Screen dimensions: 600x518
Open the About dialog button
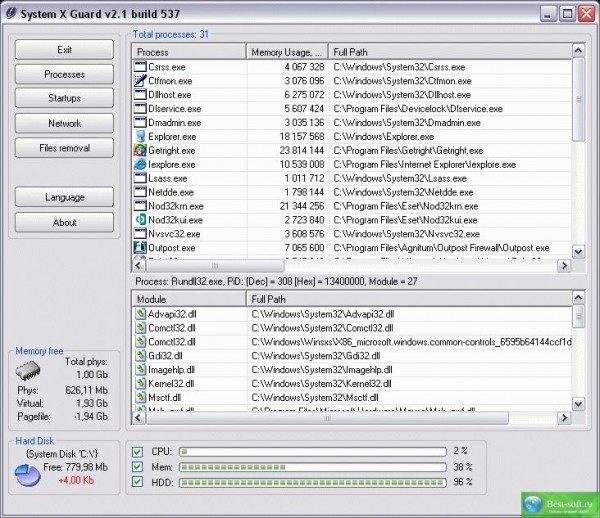coord(64,222)
